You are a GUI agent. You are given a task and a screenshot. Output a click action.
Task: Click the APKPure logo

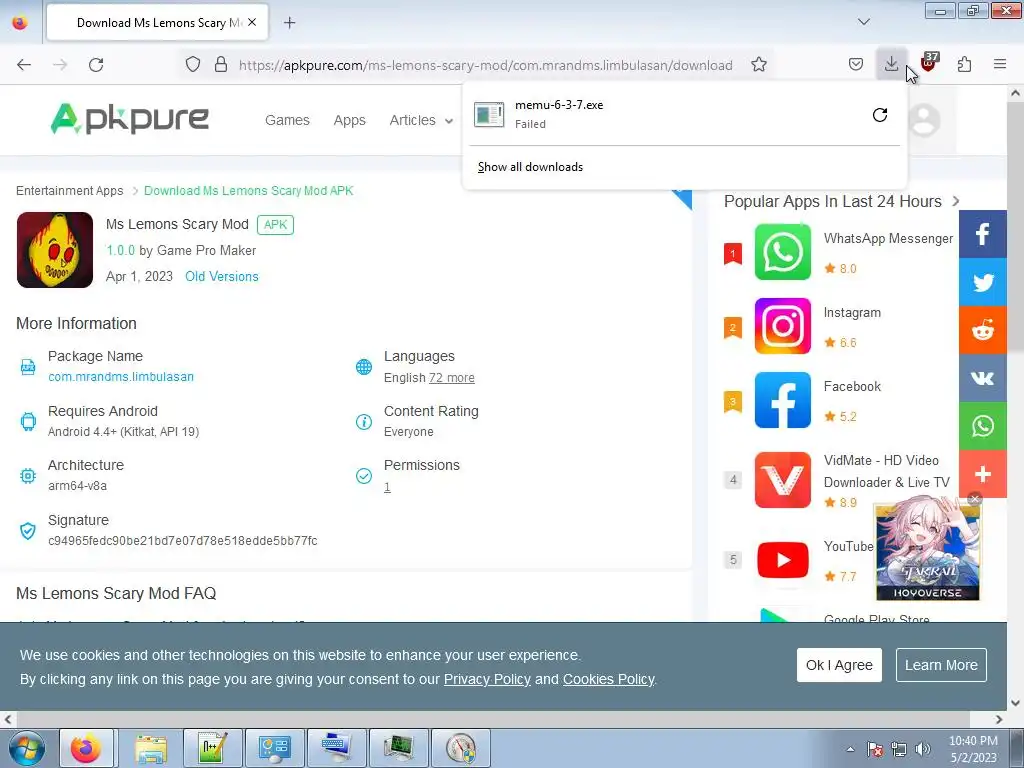coord(130,119)
